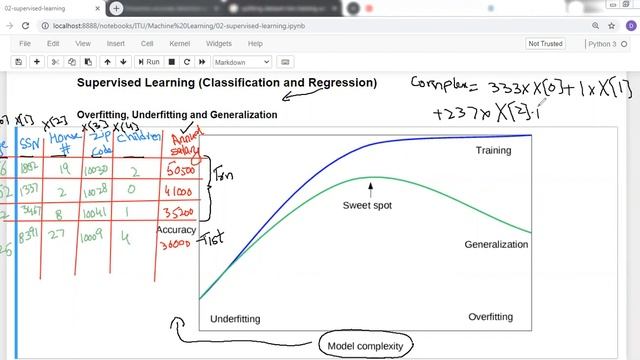The width and height of the screenshot is (640, 360).
Task: Copy selected cells icon
Action: tap(72, 62)
